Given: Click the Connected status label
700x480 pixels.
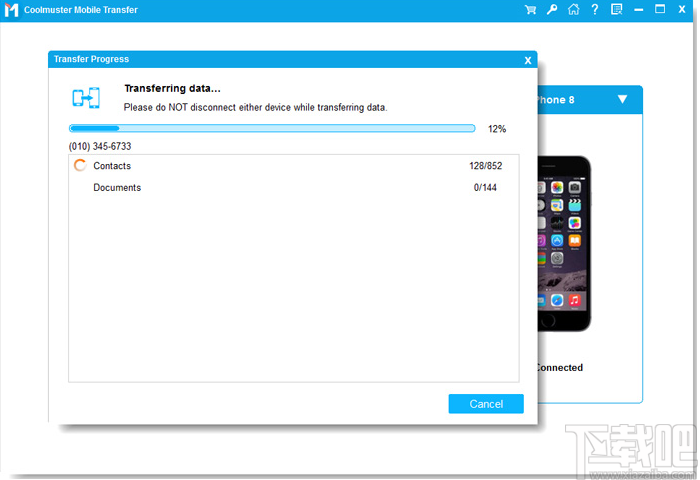Looking at the screenshot, I should click(560, 367).
